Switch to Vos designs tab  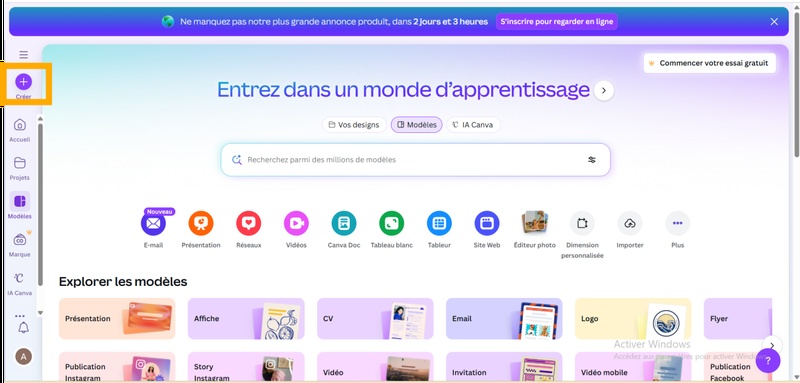pyautogui.click(x=354, y=124)
